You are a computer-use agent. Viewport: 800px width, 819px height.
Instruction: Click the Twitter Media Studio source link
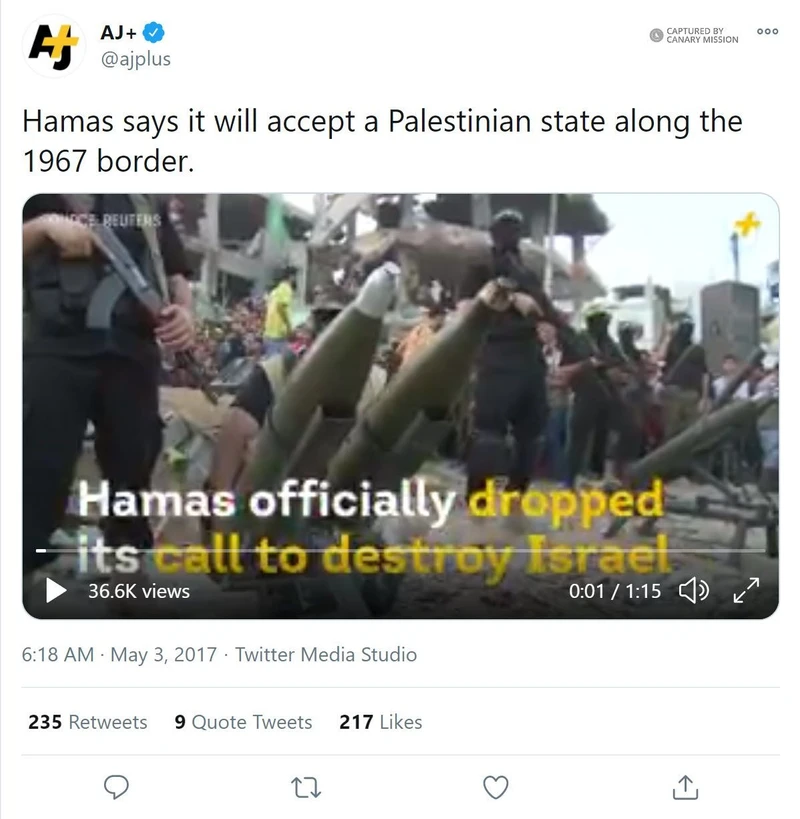tap(326, 654)
